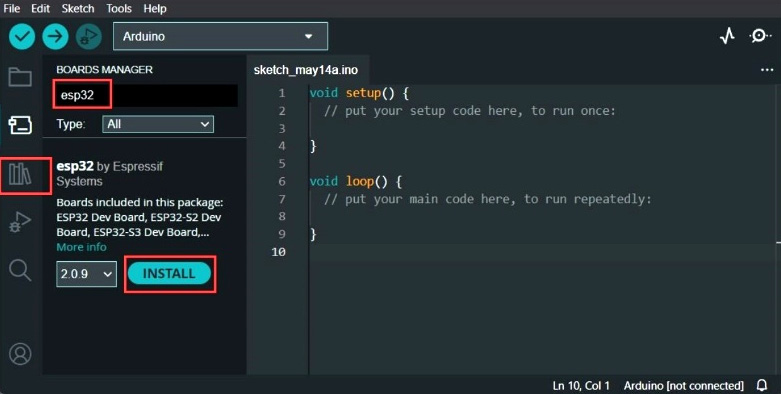Open the Arduino board selector dropdown
The image size is (781, 394).
tap(220, 36)
